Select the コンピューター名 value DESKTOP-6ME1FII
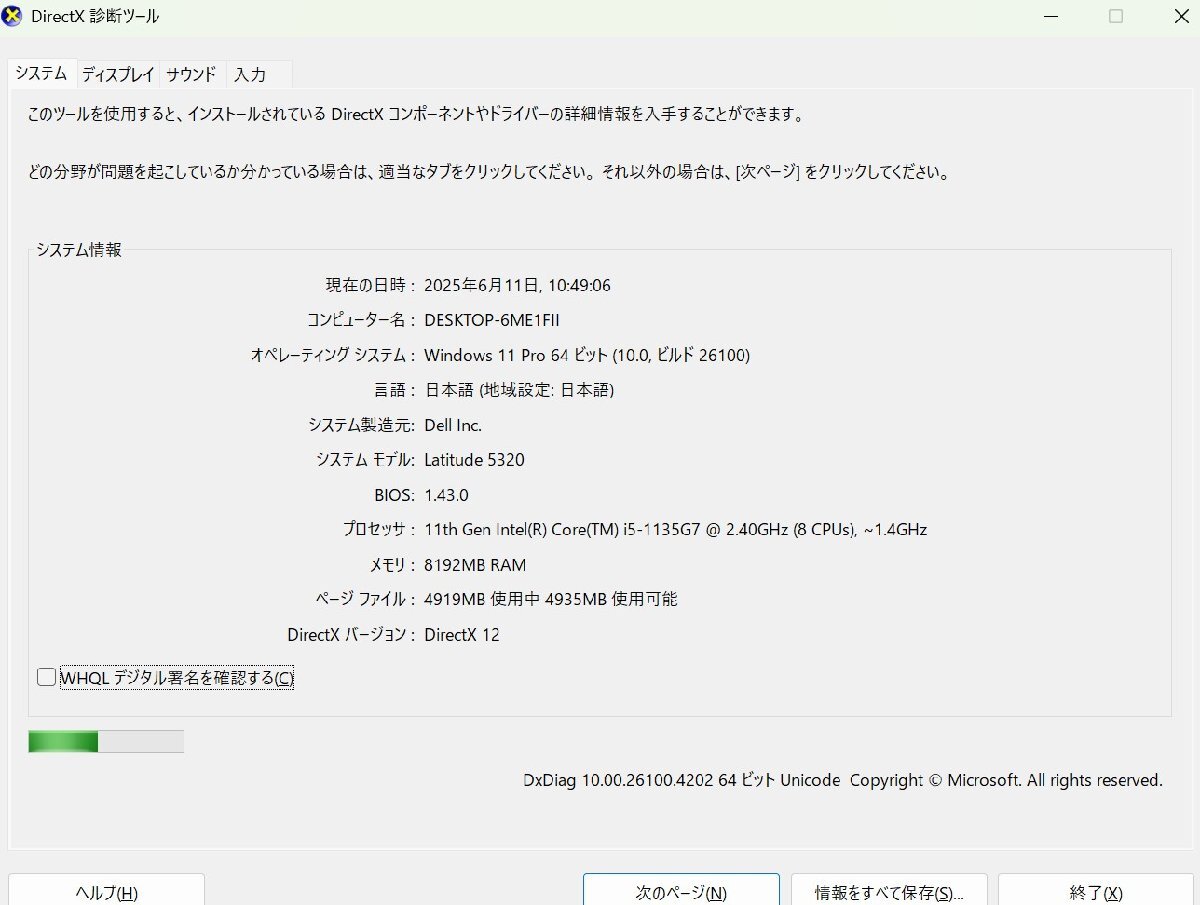Image resolution: width=1200 pixels, height=905 pixels. coord(494,320)
